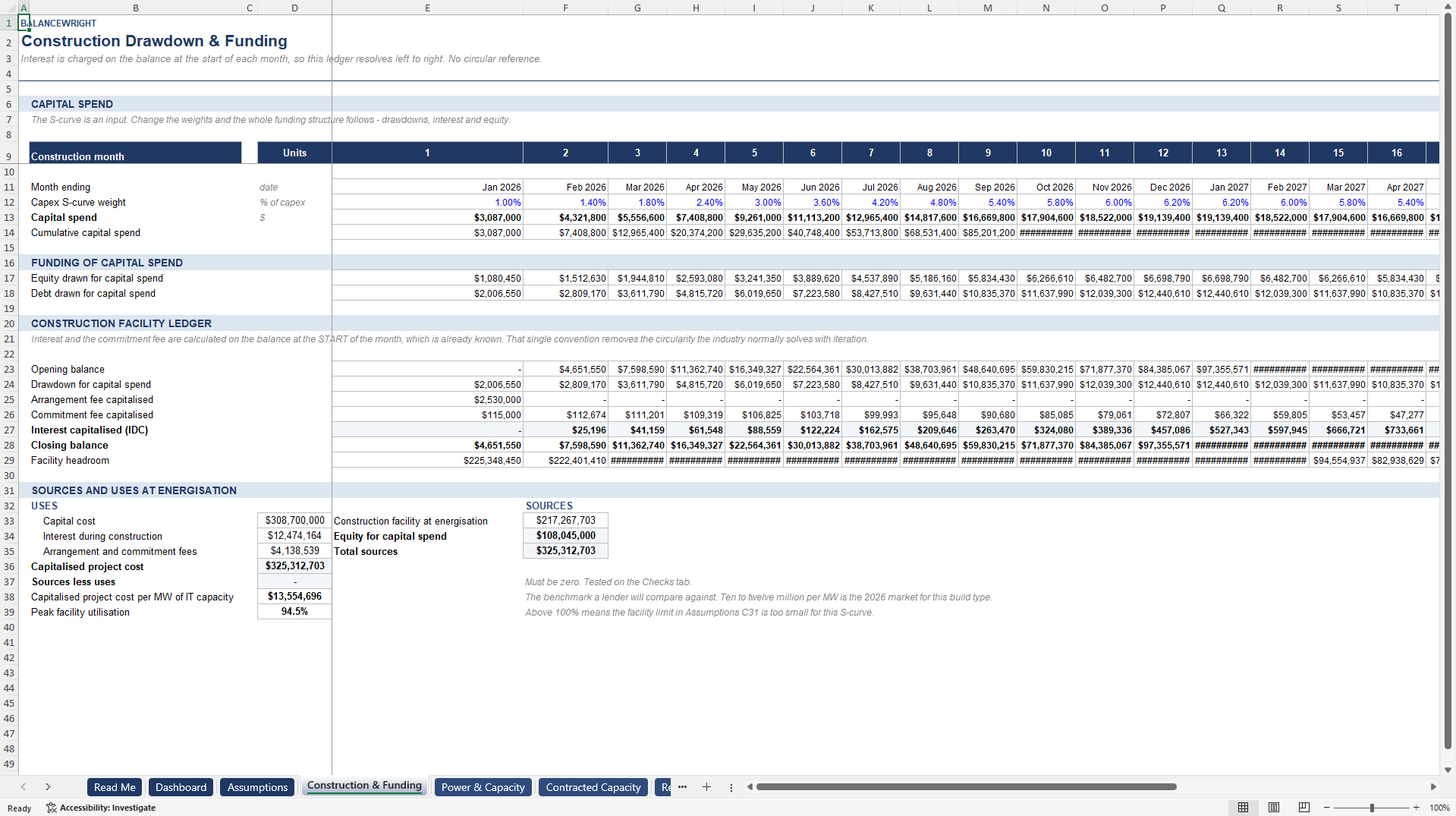Select the Construction Drawdown & Funding title cell

point(154,41)
